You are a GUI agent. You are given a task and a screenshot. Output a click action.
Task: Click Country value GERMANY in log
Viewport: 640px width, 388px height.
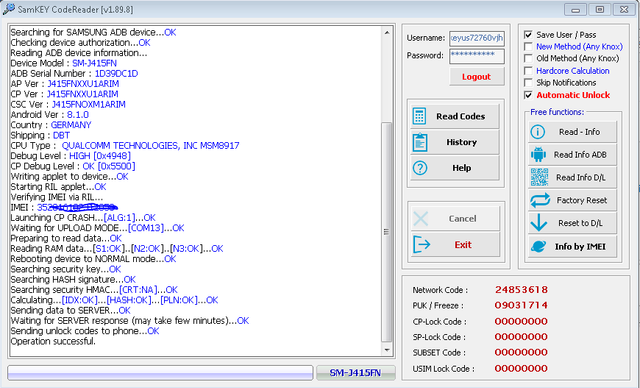(x=71, y=125)
